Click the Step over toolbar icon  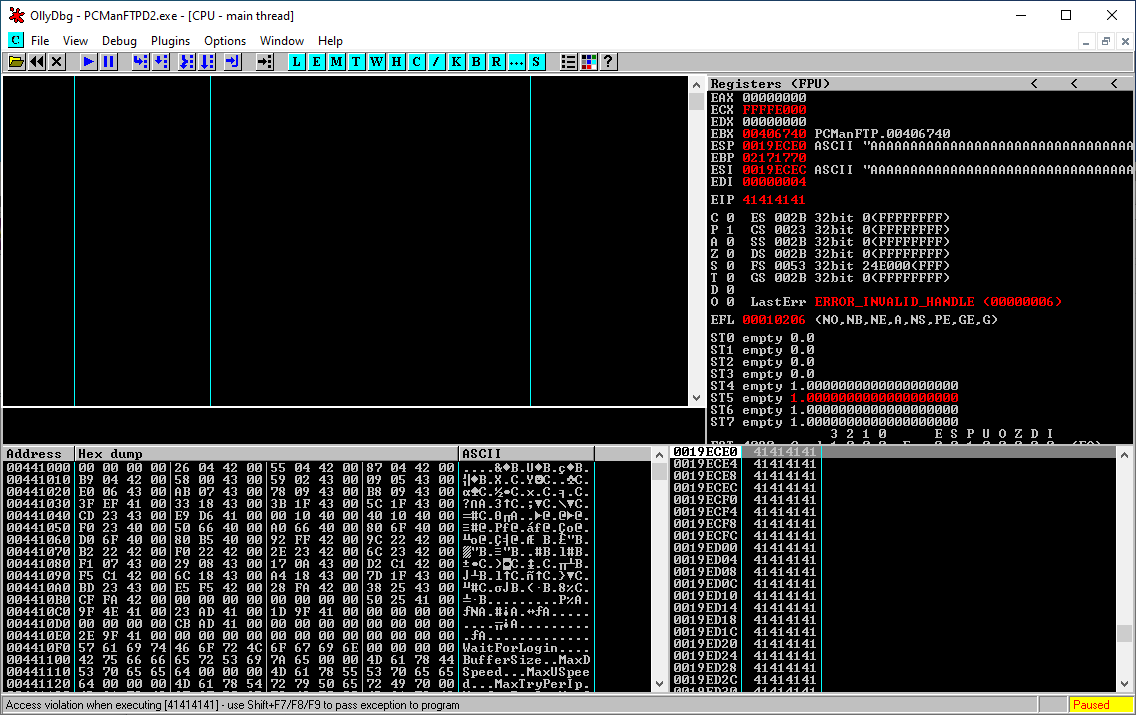[x=160, y=62]
